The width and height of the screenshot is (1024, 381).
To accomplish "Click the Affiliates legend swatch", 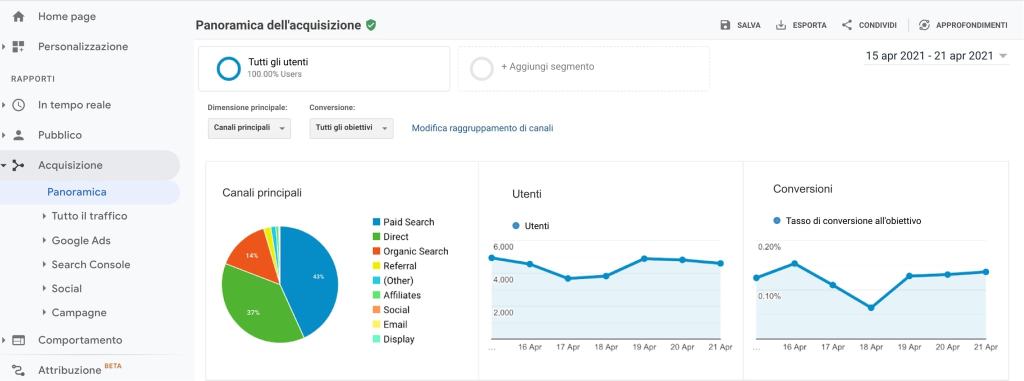I will 376,295.
